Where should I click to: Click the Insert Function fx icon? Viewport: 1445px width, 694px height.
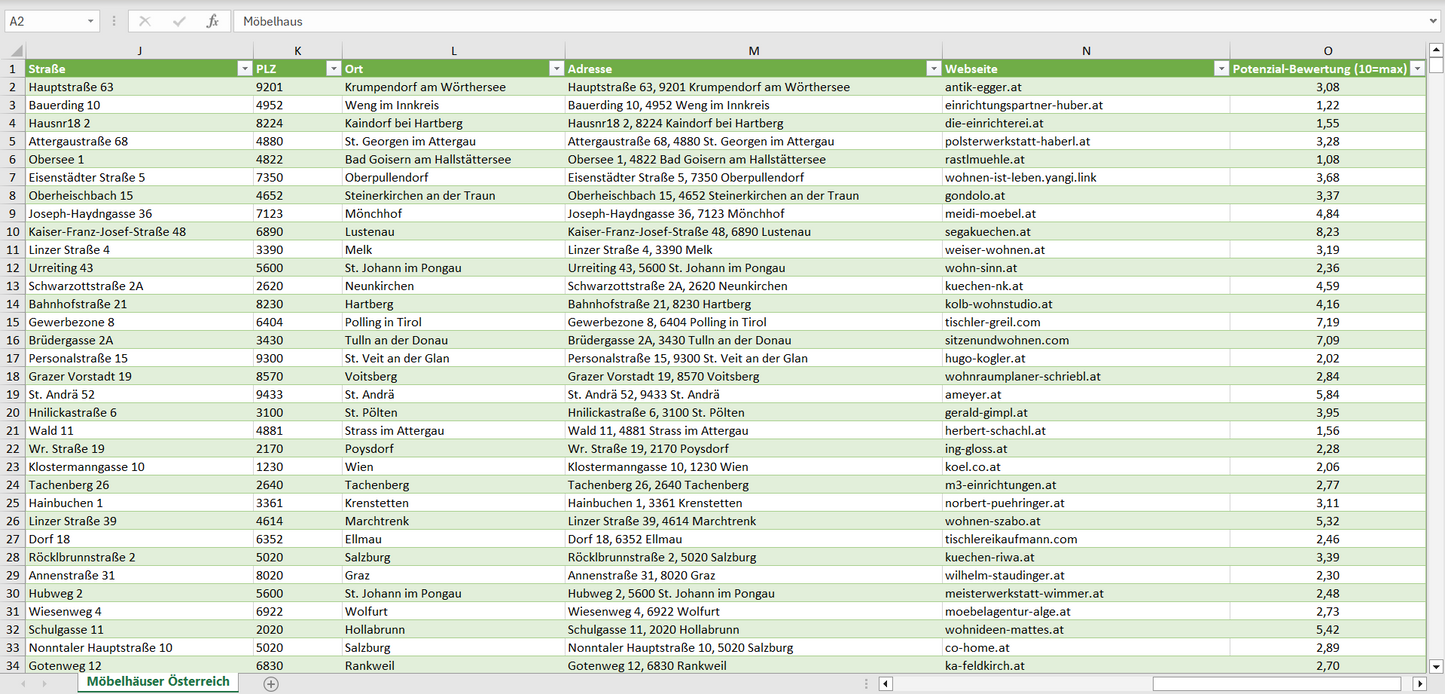[212, 21]
